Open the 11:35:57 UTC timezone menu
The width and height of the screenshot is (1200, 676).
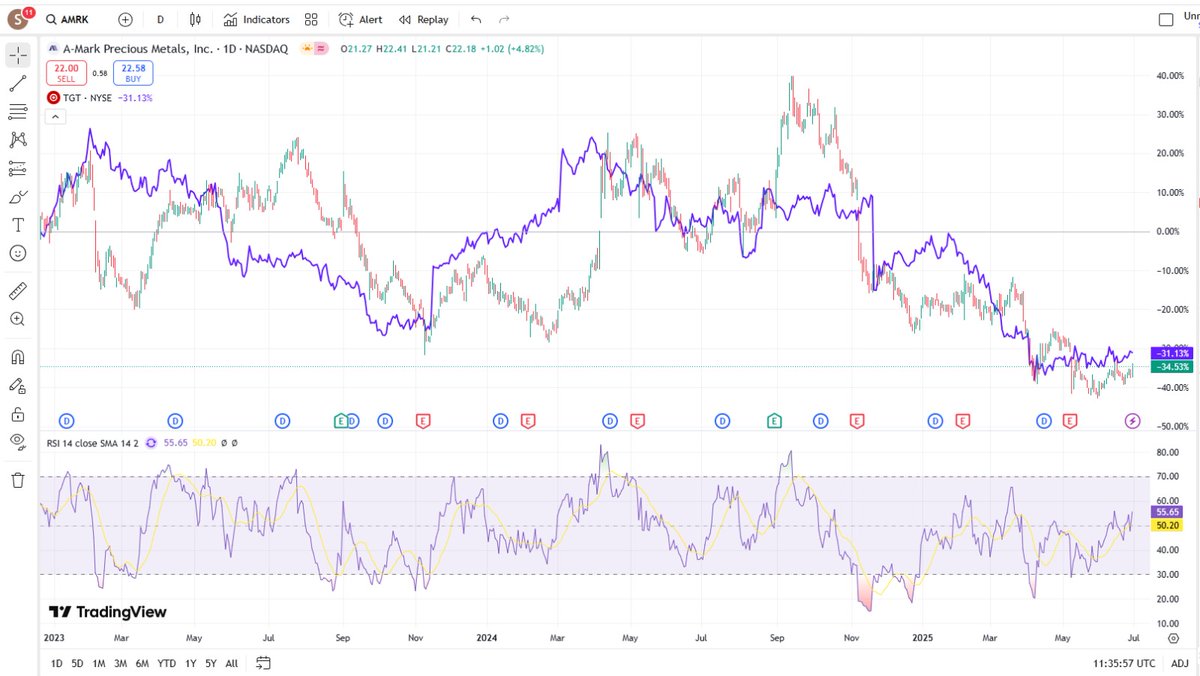(x=1125, y=663)
